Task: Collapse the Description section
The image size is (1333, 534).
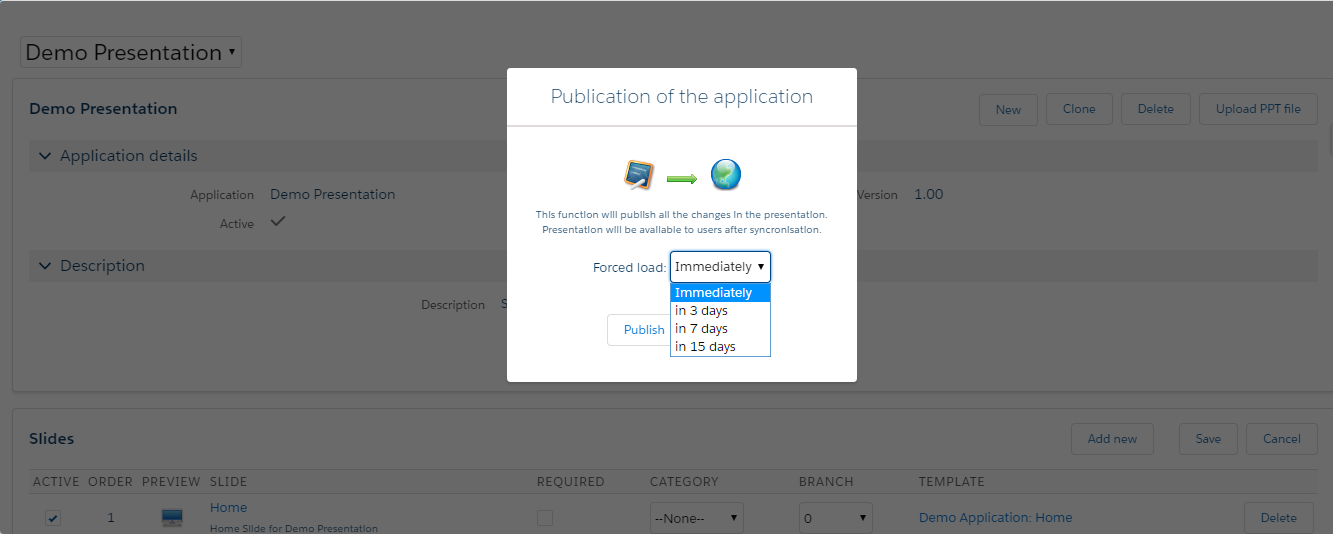Action: click(x=44, y=266)
